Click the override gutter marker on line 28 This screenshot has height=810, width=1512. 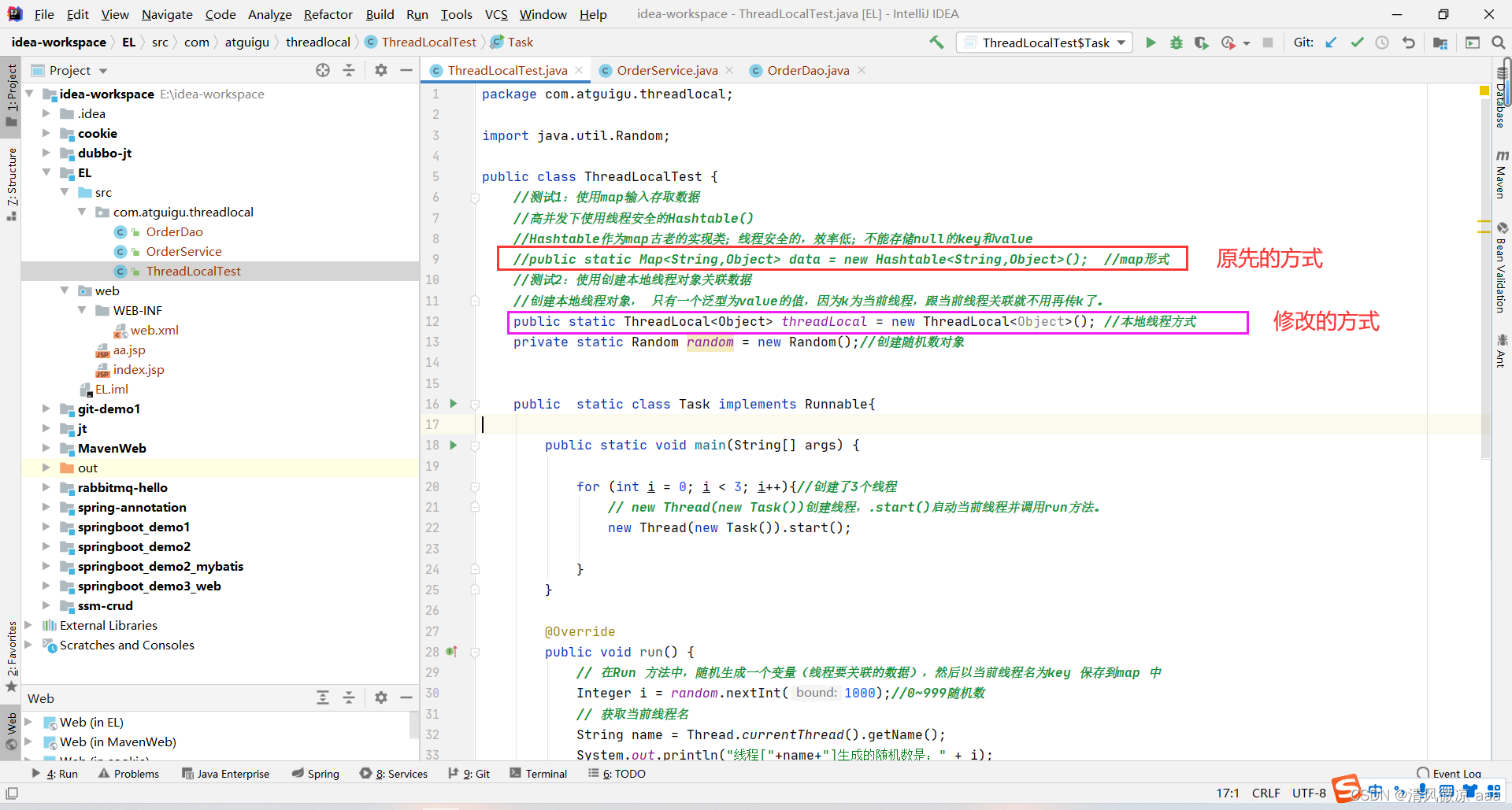tap(452, 652)
